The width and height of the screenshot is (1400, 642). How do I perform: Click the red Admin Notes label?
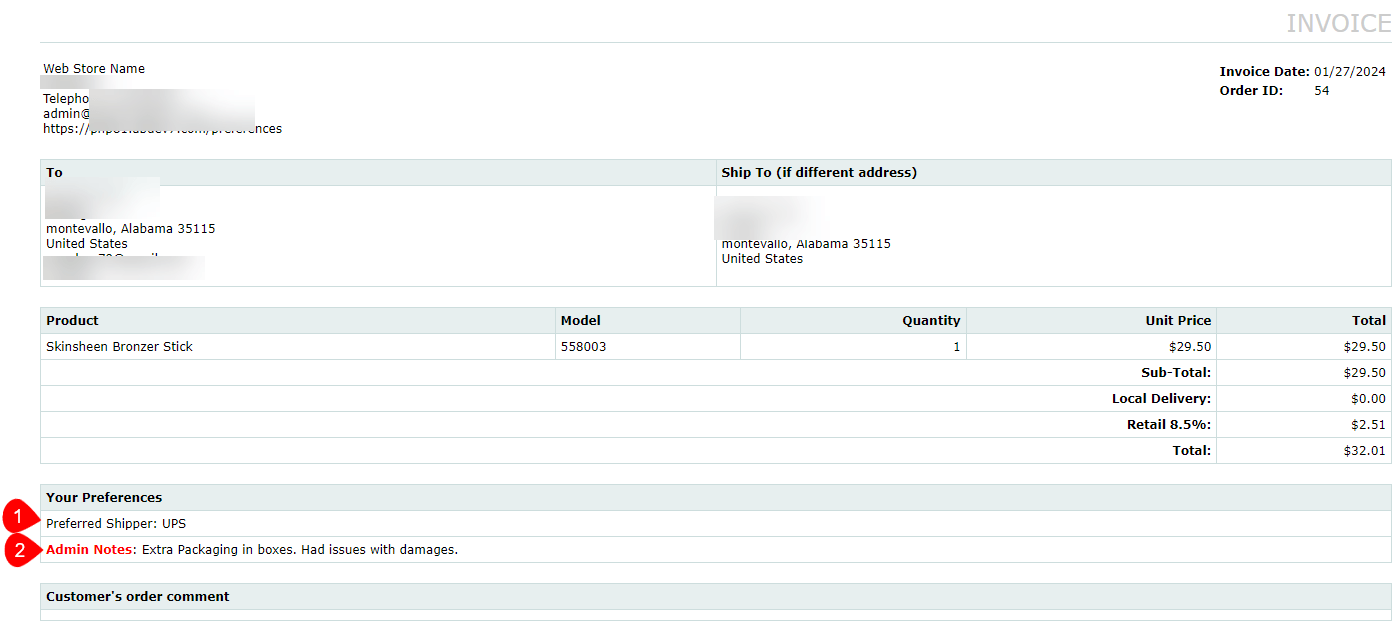coord(90,550)
